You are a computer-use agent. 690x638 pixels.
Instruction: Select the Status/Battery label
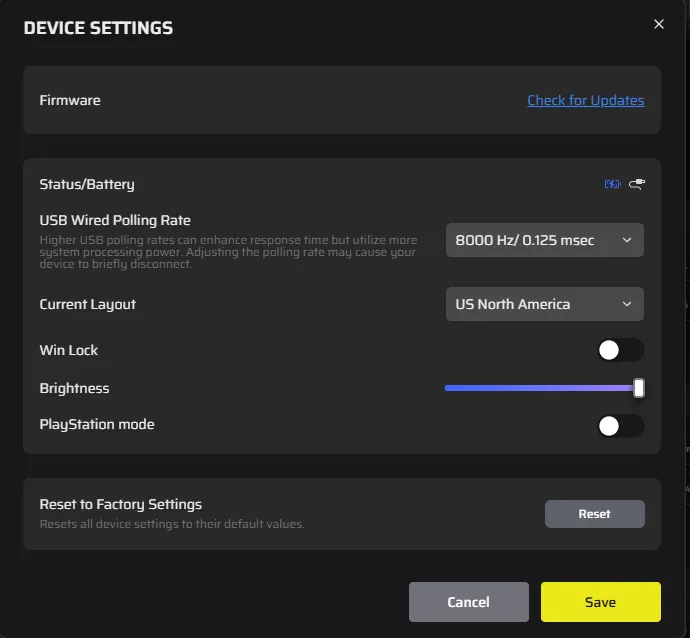[87, 184]
